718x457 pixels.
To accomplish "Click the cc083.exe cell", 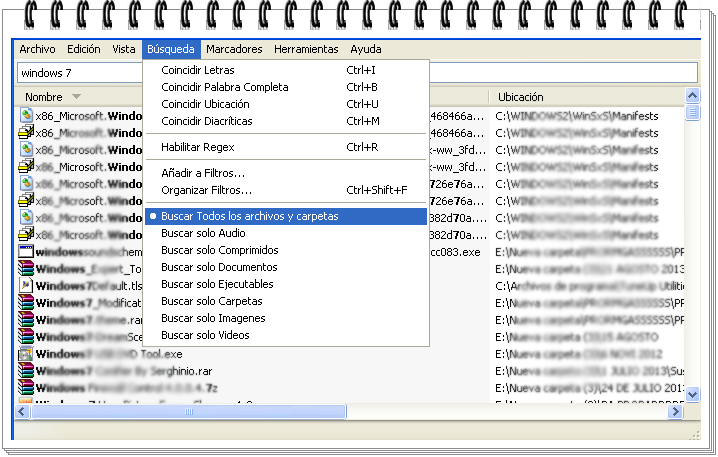I will (456, 252).
